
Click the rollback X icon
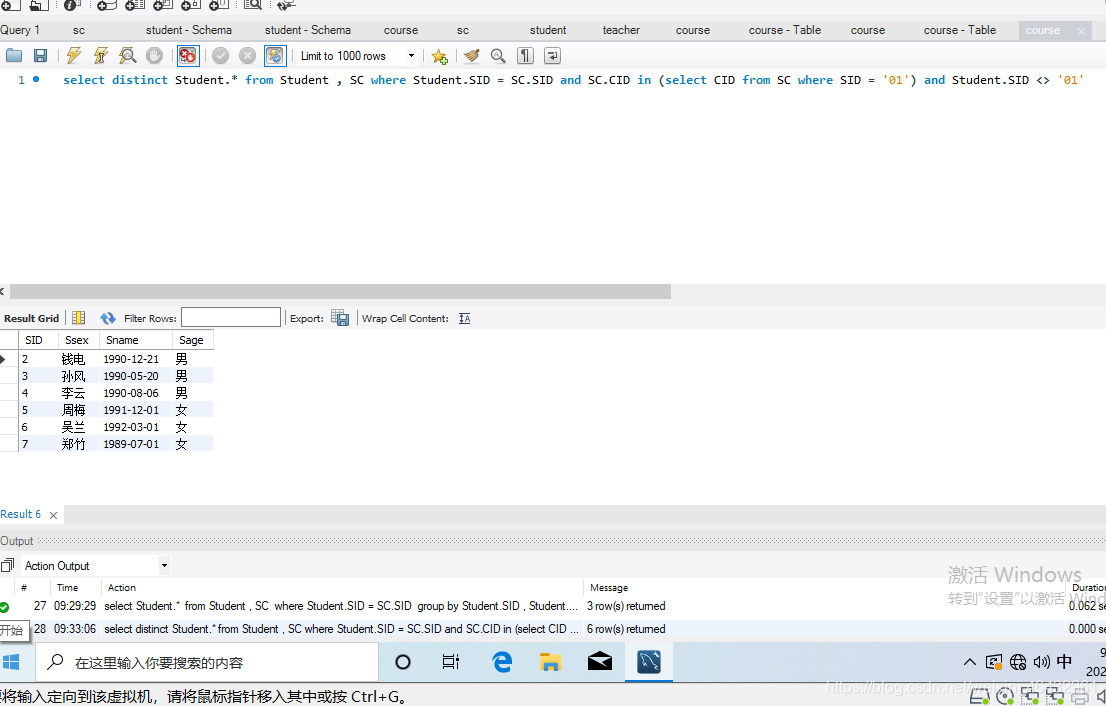pos(247,56)
